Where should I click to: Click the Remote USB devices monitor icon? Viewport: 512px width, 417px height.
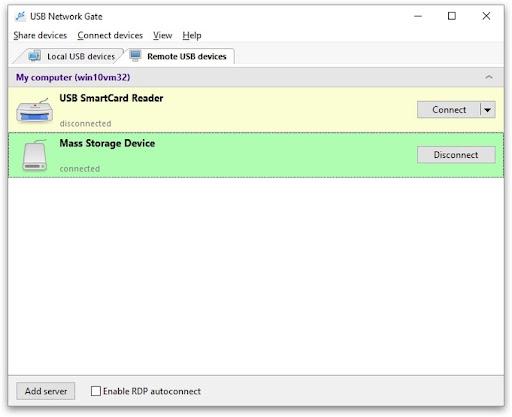coord(135,56)
